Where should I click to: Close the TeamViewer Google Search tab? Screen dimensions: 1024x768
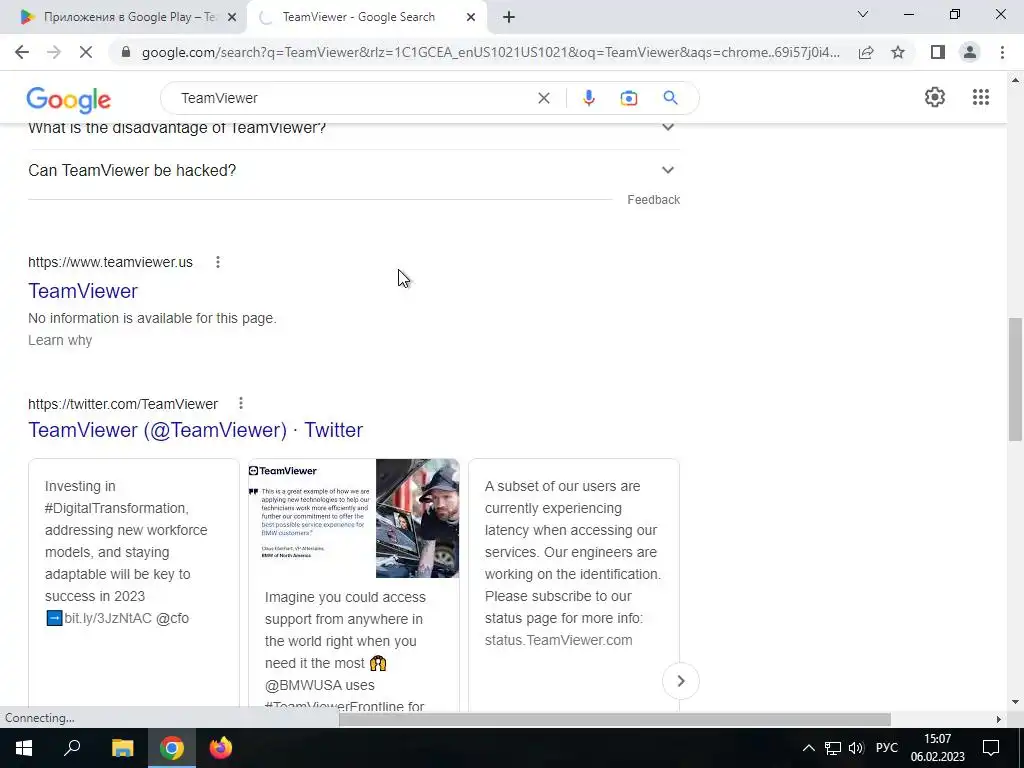471,18
